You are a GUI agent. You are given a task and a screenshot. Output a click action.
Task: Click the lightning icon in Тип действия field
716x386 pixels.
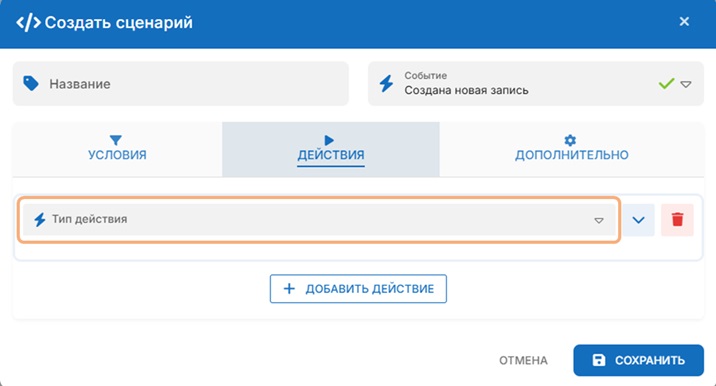pos(40,220)
